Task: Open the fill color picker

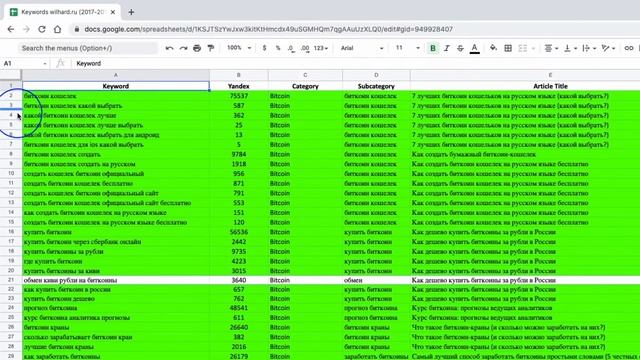Action: [493, 48]
